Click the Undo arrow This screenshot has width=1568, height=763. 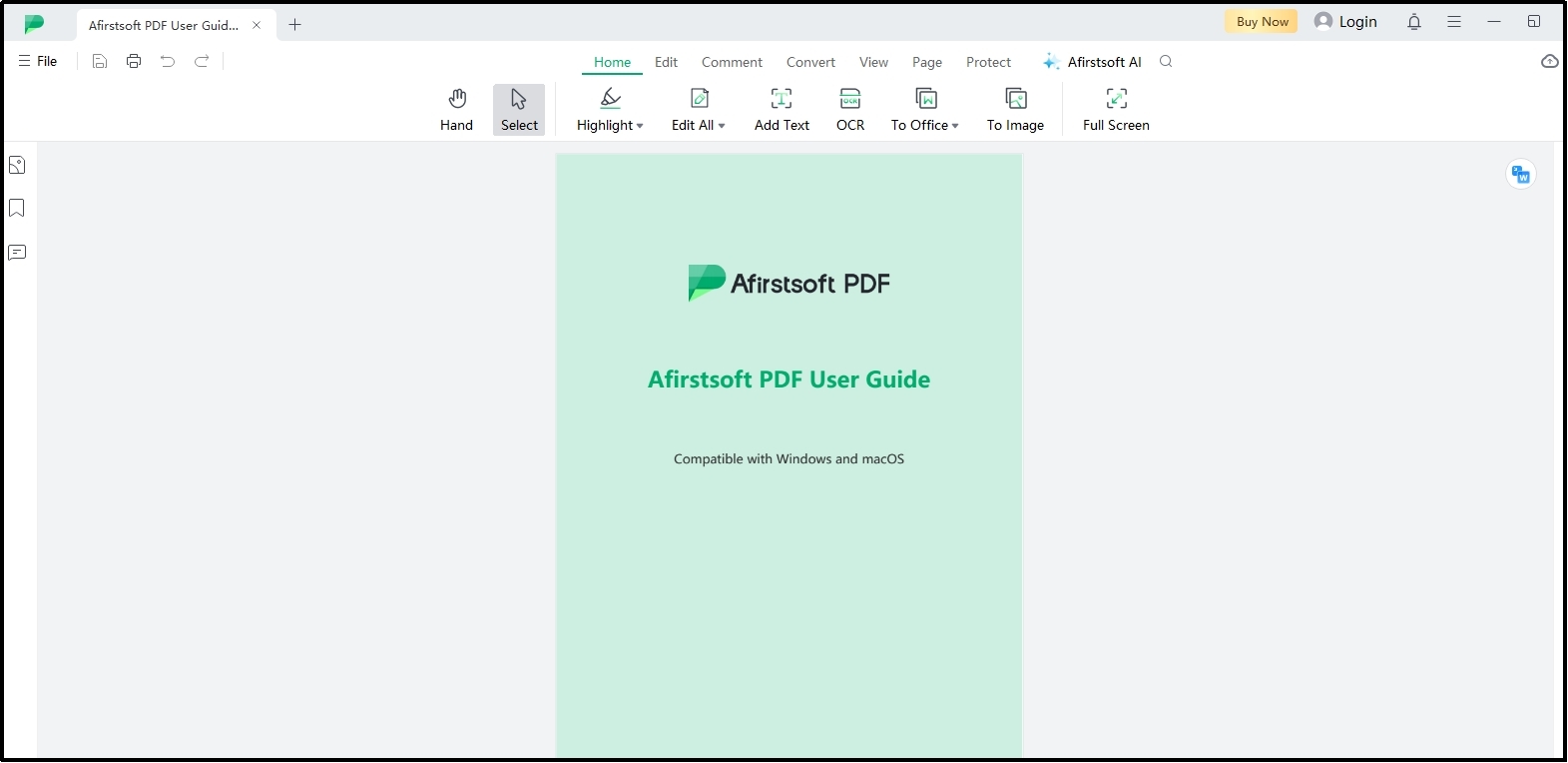(x=168, y=61)
